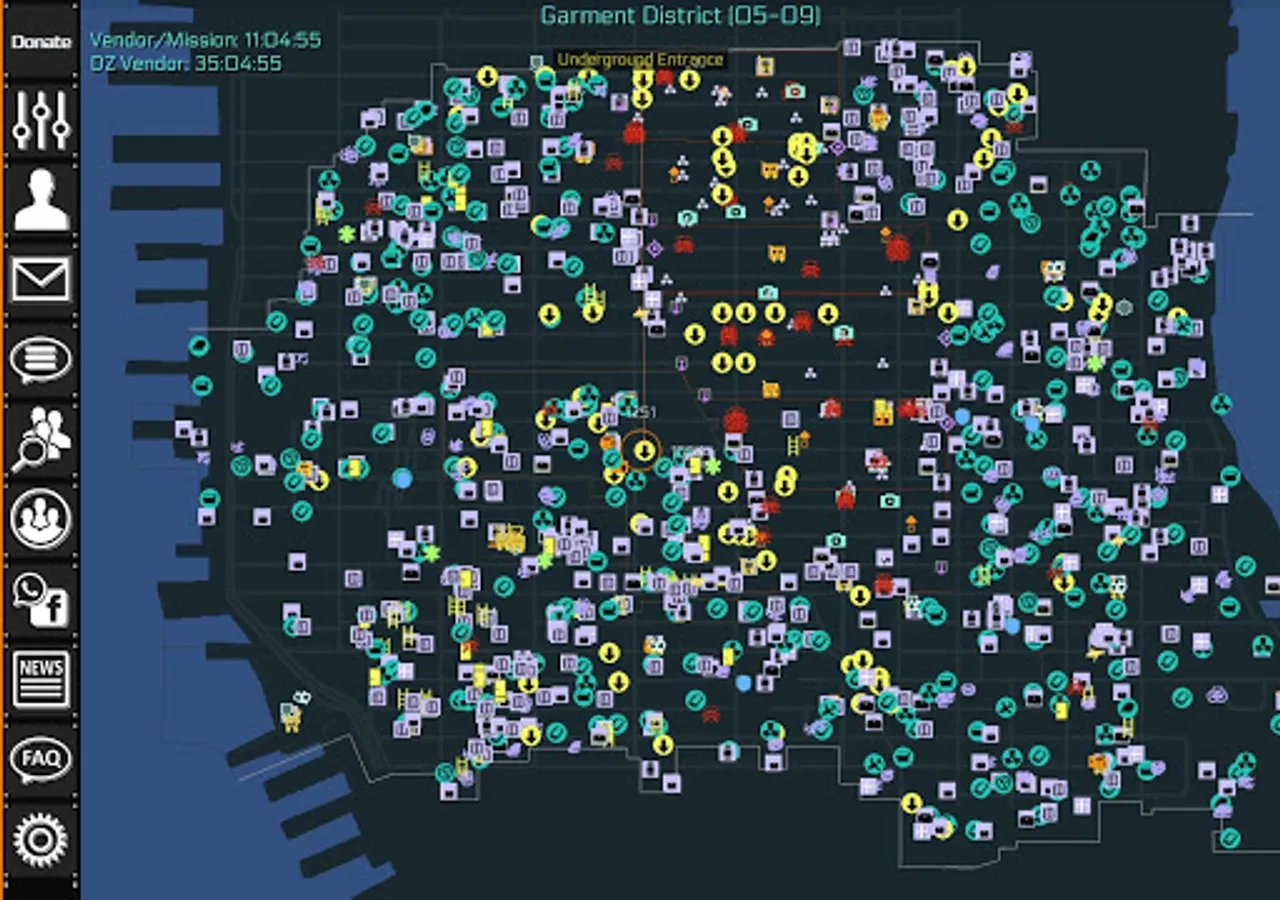Screen dimensions: 1280x900
Task: Click the Donate button in the sidebar
Action: (41, 41)
